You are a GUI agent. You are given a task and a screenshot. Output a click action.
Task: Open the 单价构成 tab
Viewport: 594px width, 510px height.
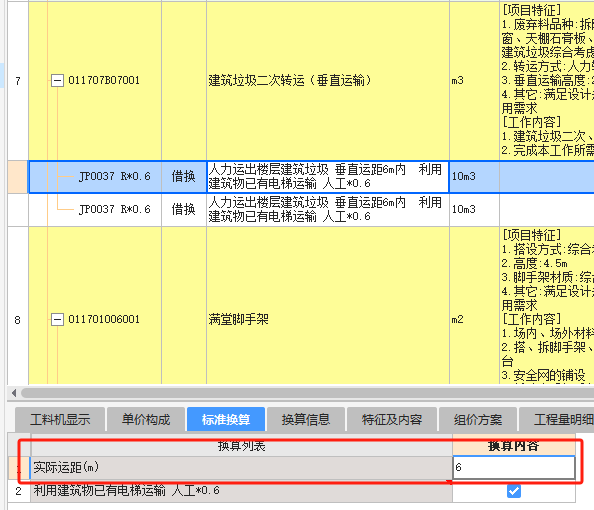coord(146,419)
